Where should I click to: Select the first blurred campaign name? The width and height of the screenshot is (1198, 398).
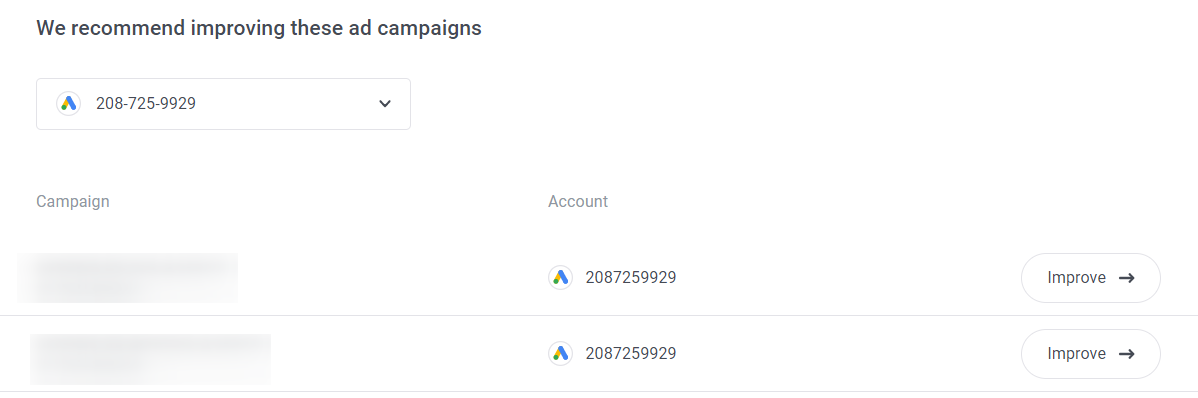point(128,277)
